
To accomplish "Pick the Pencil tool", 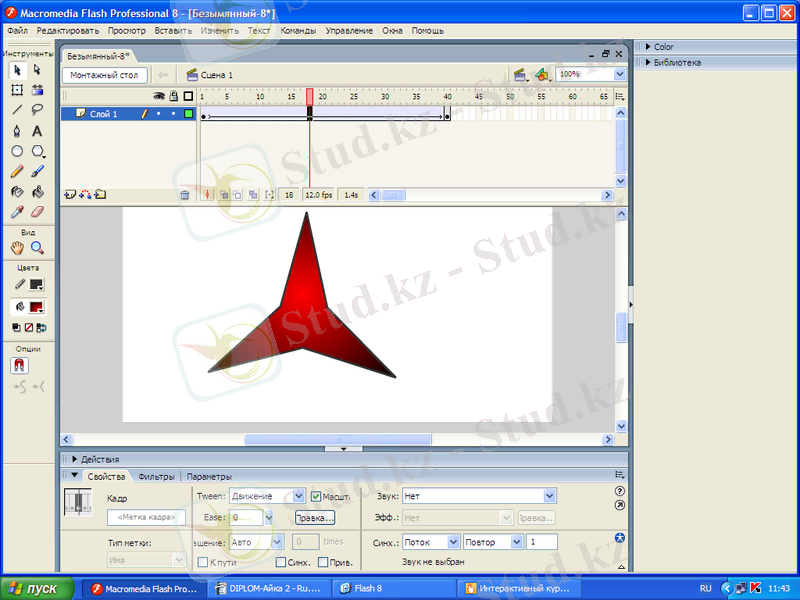I will pos(17,172).
